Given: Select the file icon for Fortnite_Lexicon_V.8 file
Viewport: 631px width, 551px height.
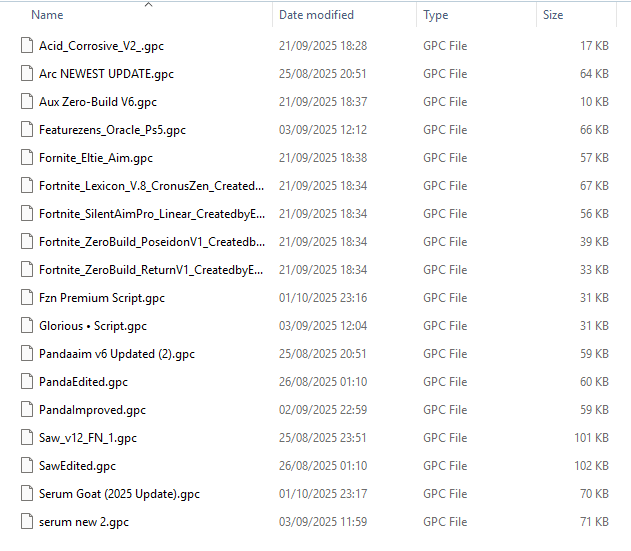Looking at the screenshot, I should [27, 186].
